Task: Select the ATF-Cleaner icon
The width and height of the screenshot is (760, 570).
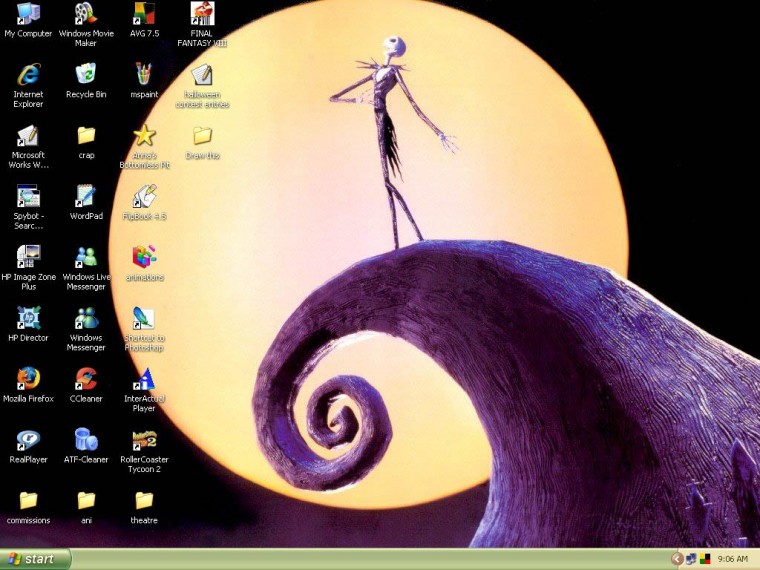Action: click(86, 440)
